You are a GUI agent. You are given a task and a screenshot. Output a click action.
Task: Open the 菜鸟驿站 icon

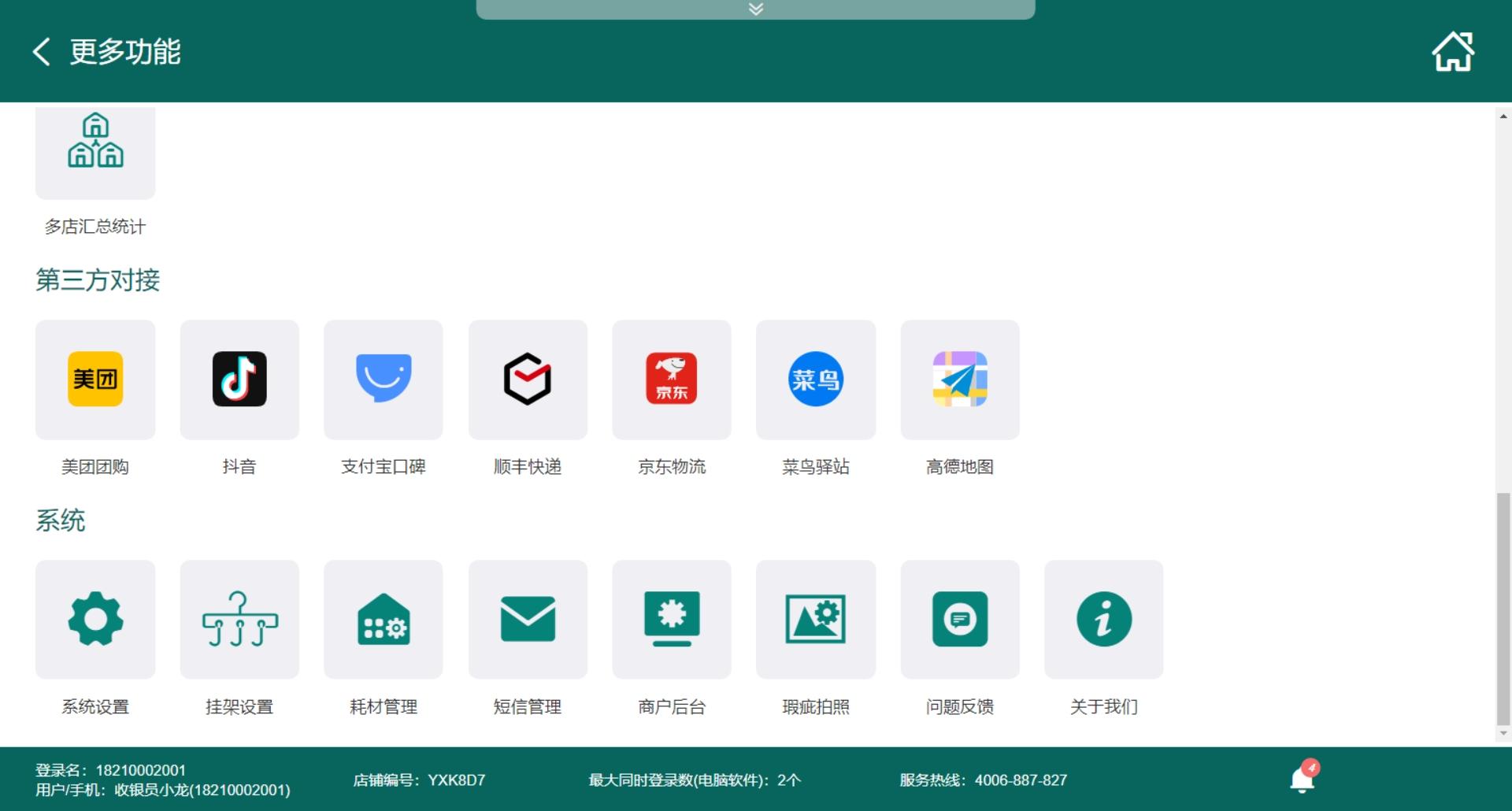[x=816, y=380]
